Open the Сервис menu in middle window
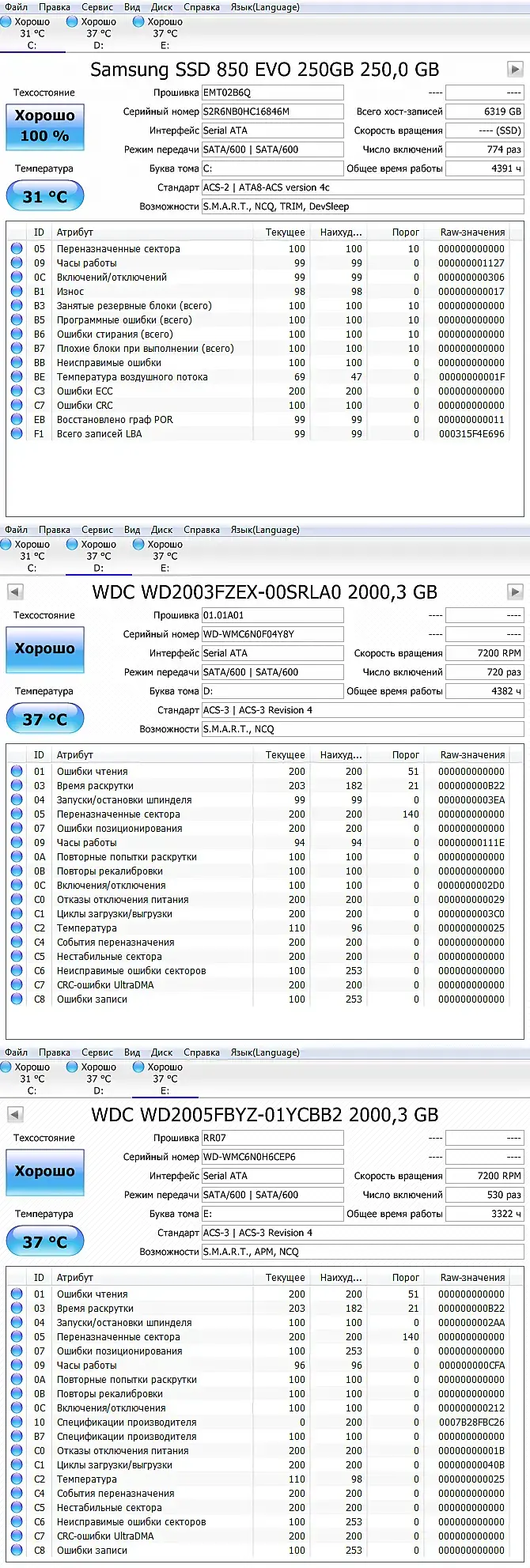 (x=97, y=530)
